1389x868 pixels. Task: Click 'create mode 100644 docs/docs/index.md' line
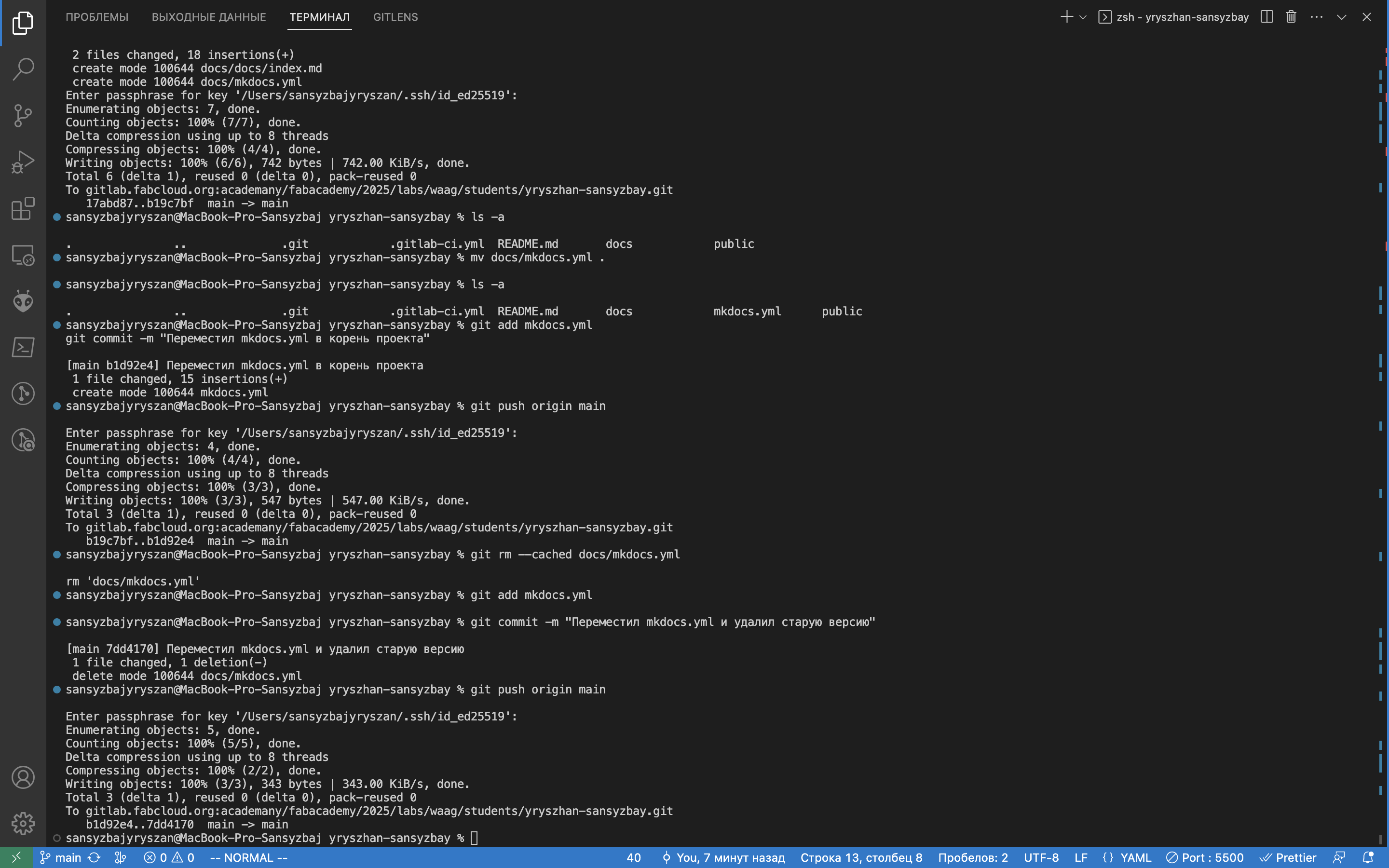click(197, 68)
